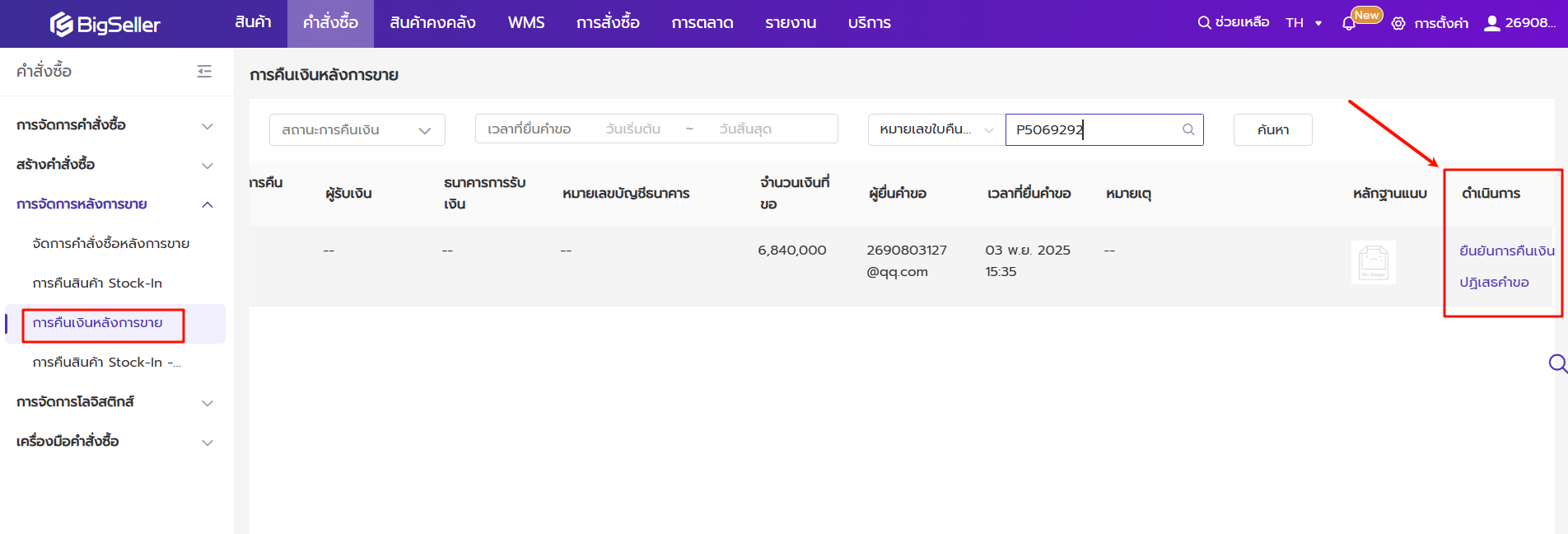Viewport: 1568px width, 534px height.
Task: Click the magnifier icon in the search field
Action: click(x=1188, y=129)
